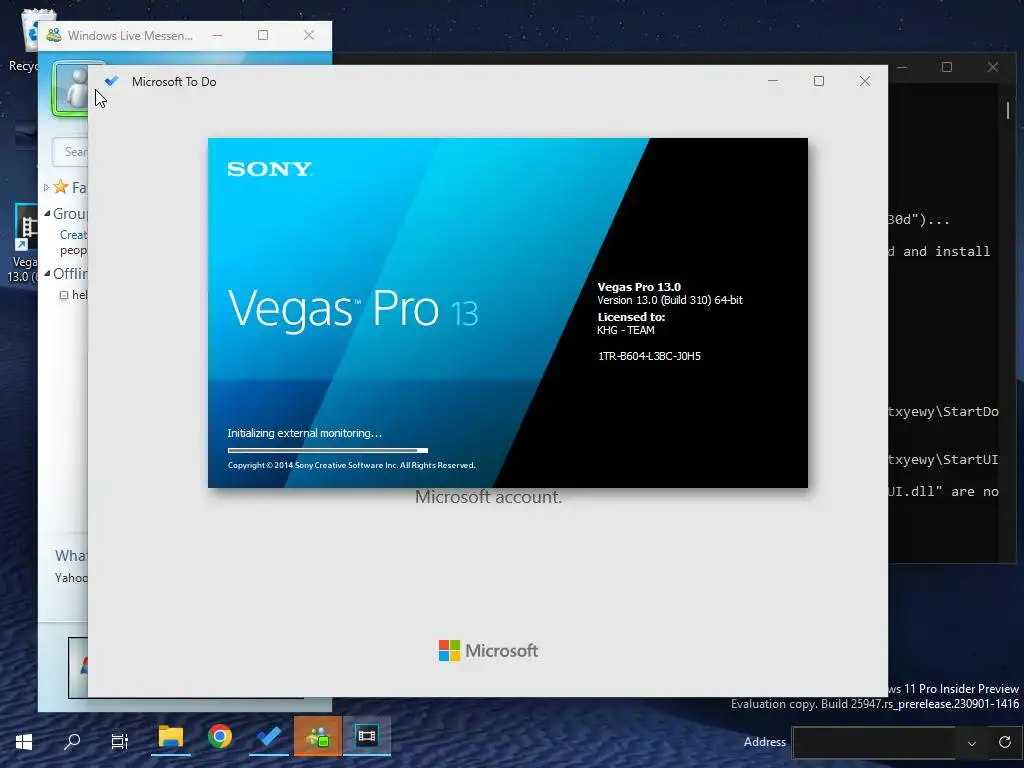1024x768 pixels.
Task: Click the 'Microsoft account.' text in To Do
Action: (488, 497)
